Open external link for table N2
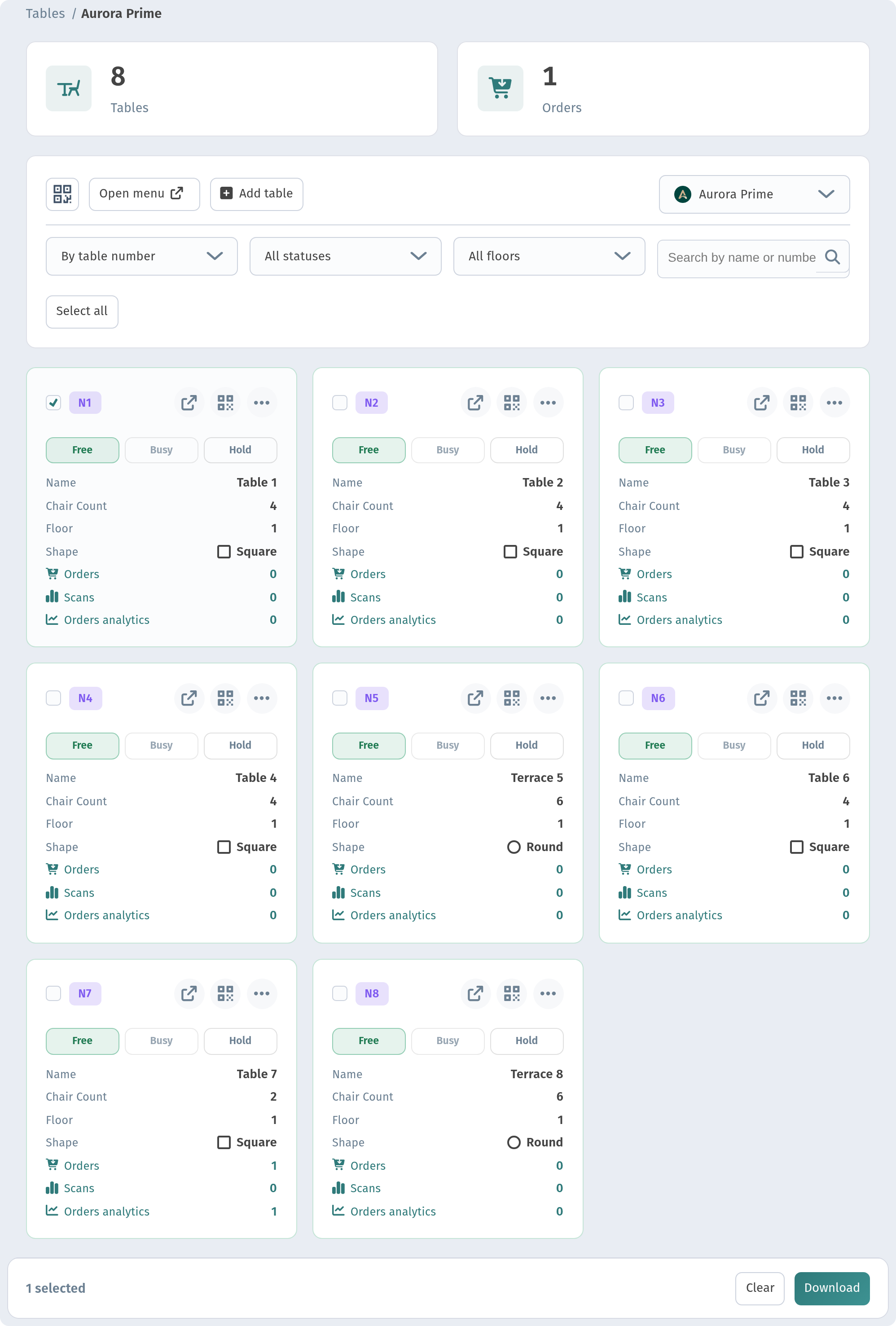 pyautogui.click(x=475, y=403)
